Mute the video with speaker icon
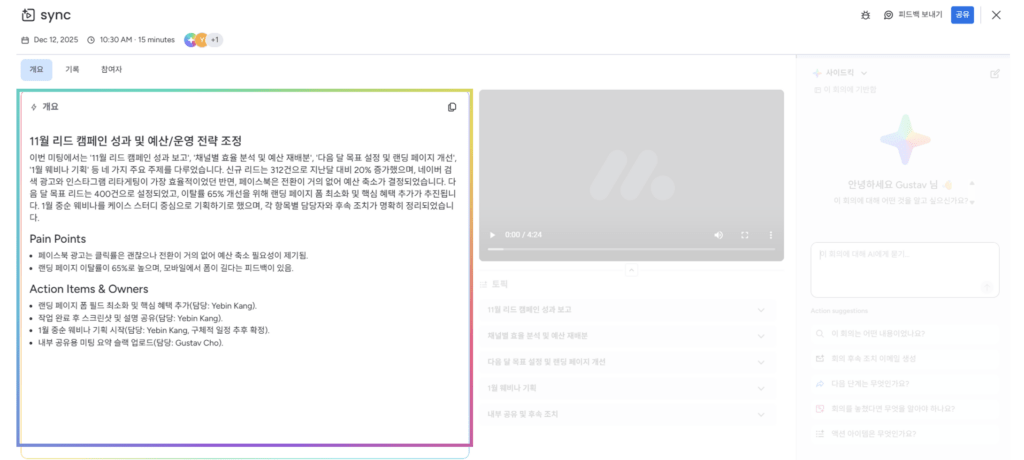Viewport: 1024px width, 460px height. [718, 234]
